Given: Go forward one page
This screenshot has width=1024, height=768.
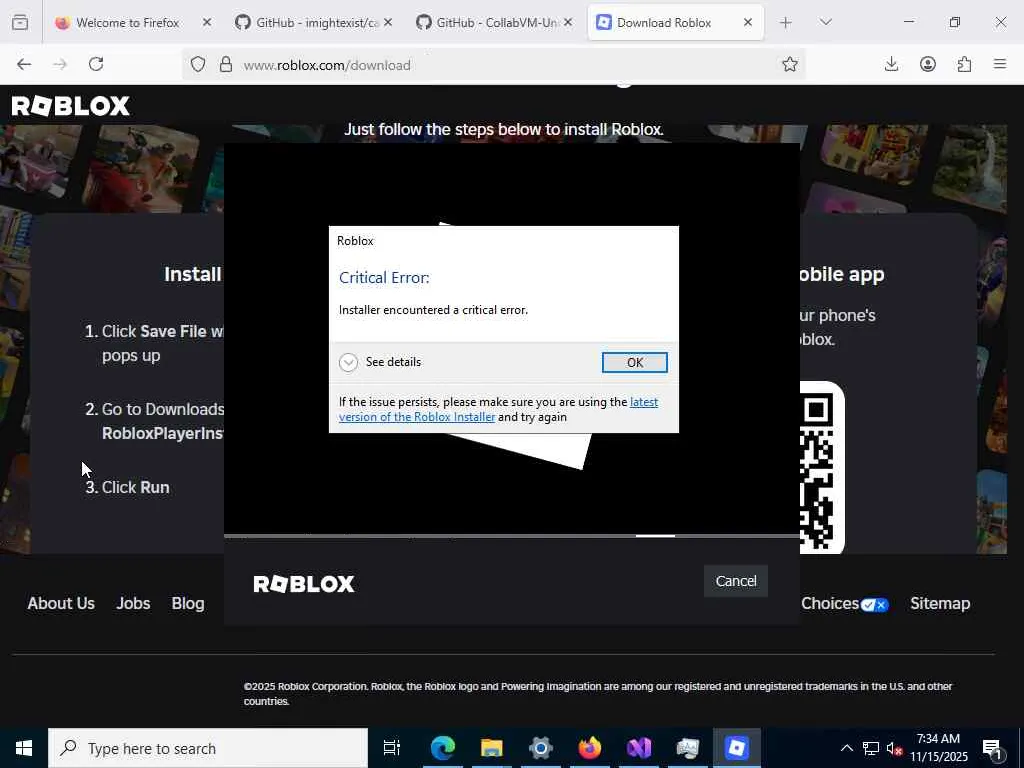Looking at the screenshot, I should [60, 64].
